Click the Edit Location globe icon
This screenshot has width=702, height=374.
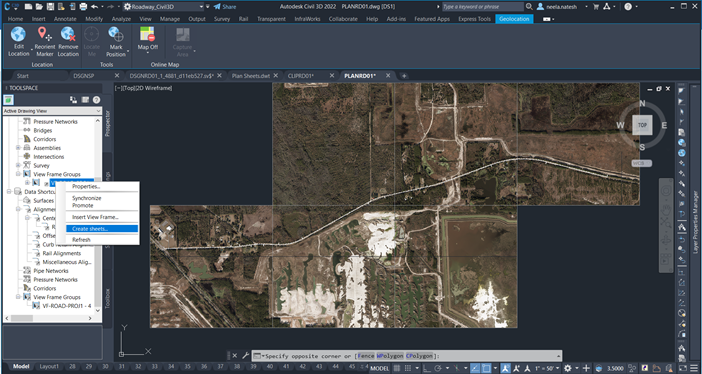point(18,34)
